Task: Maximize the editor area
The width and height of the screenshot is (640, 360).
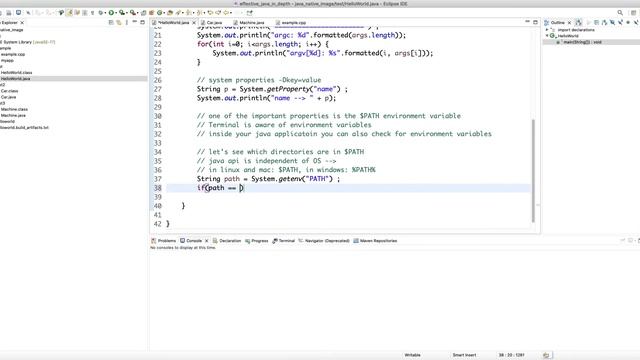Action: (536, 22)
